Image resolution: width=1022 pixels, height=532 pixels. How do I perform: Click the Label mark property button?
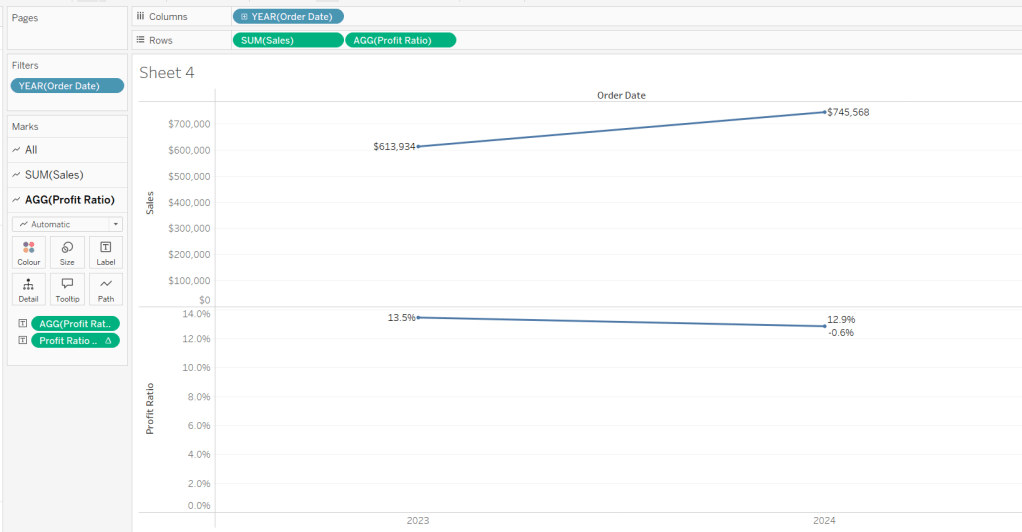(x=105, y=252)
